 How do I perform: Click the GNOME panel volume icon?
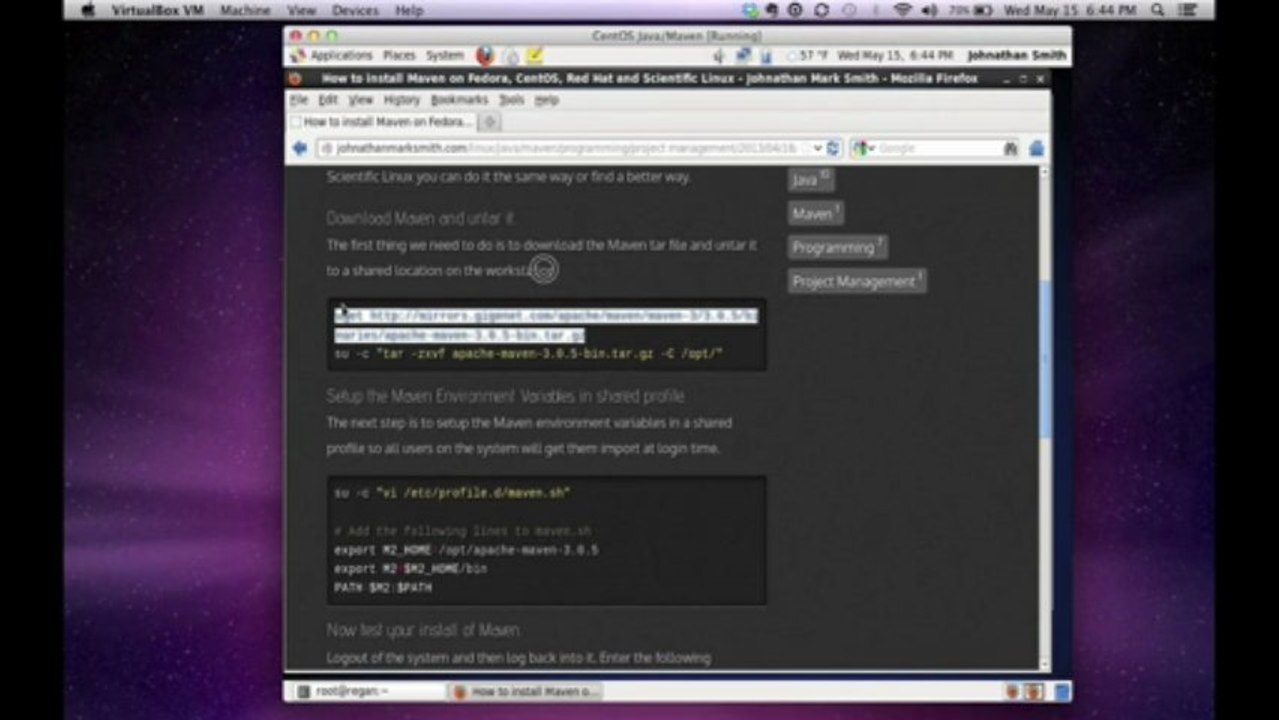click(718, 56)
